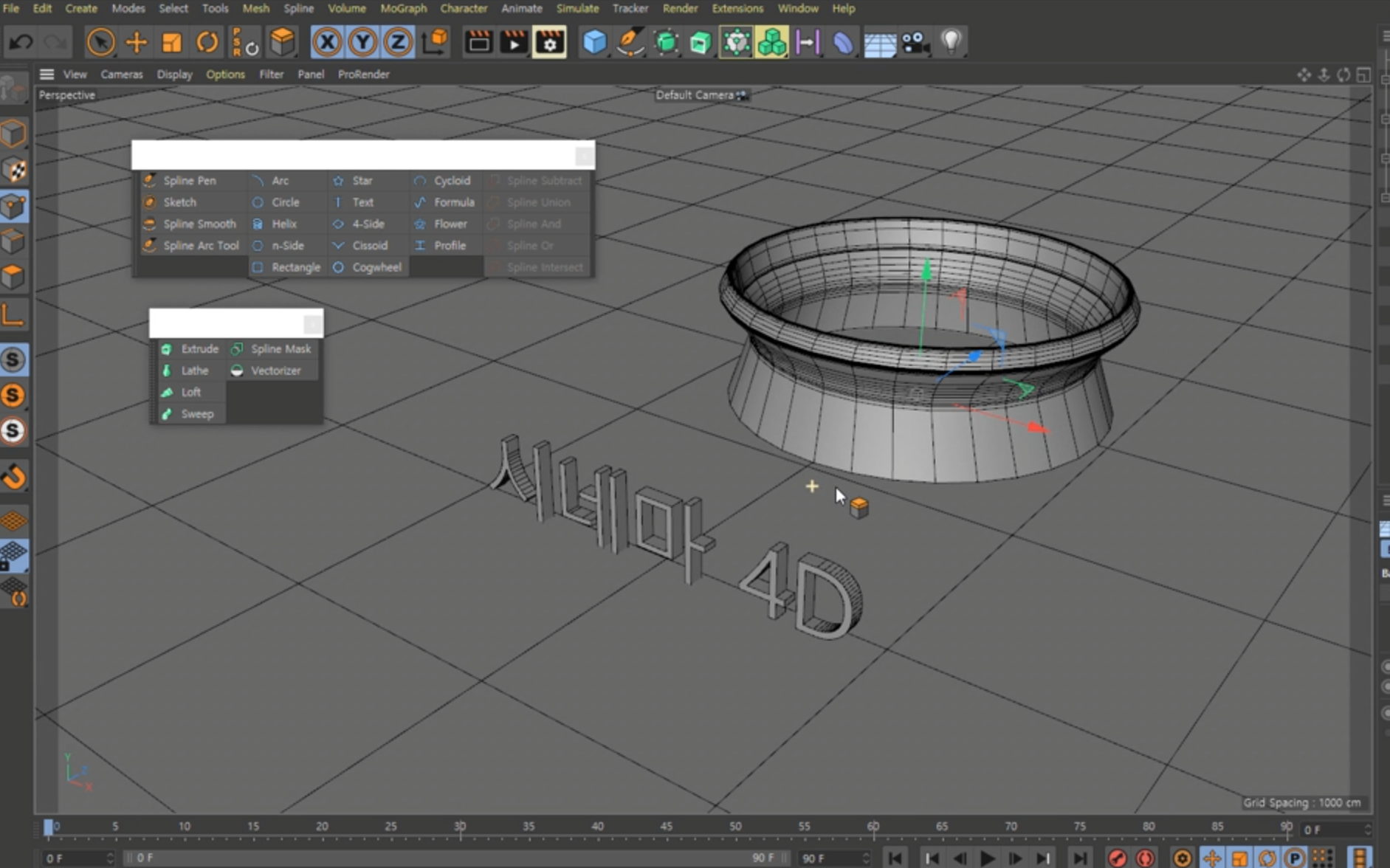Viewport: 1390px width, 868px height.
Task: Toggle Z axis lock
Action: coord(398,42)
